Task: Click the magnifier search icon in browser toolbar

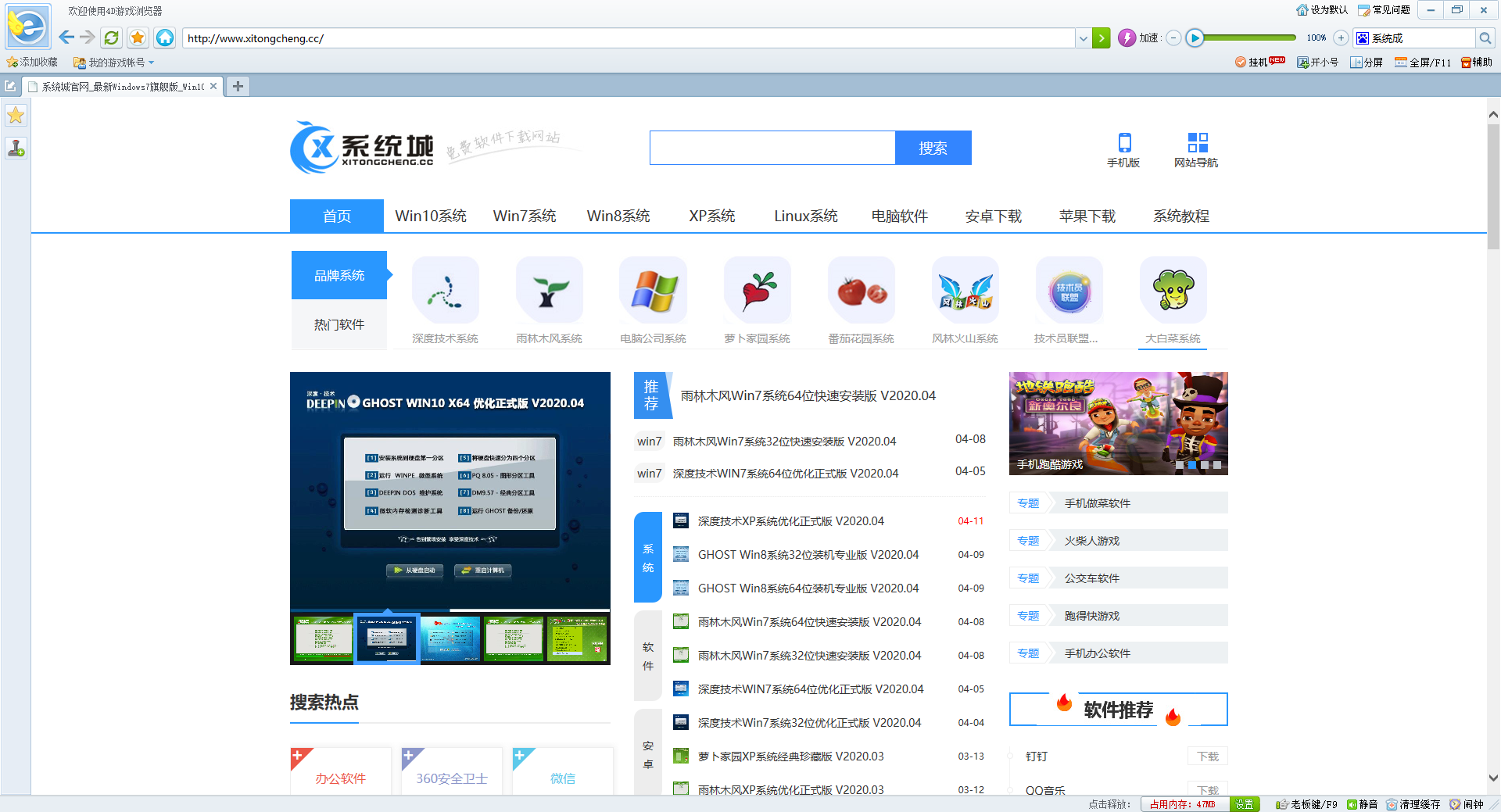Action: 1485,38
